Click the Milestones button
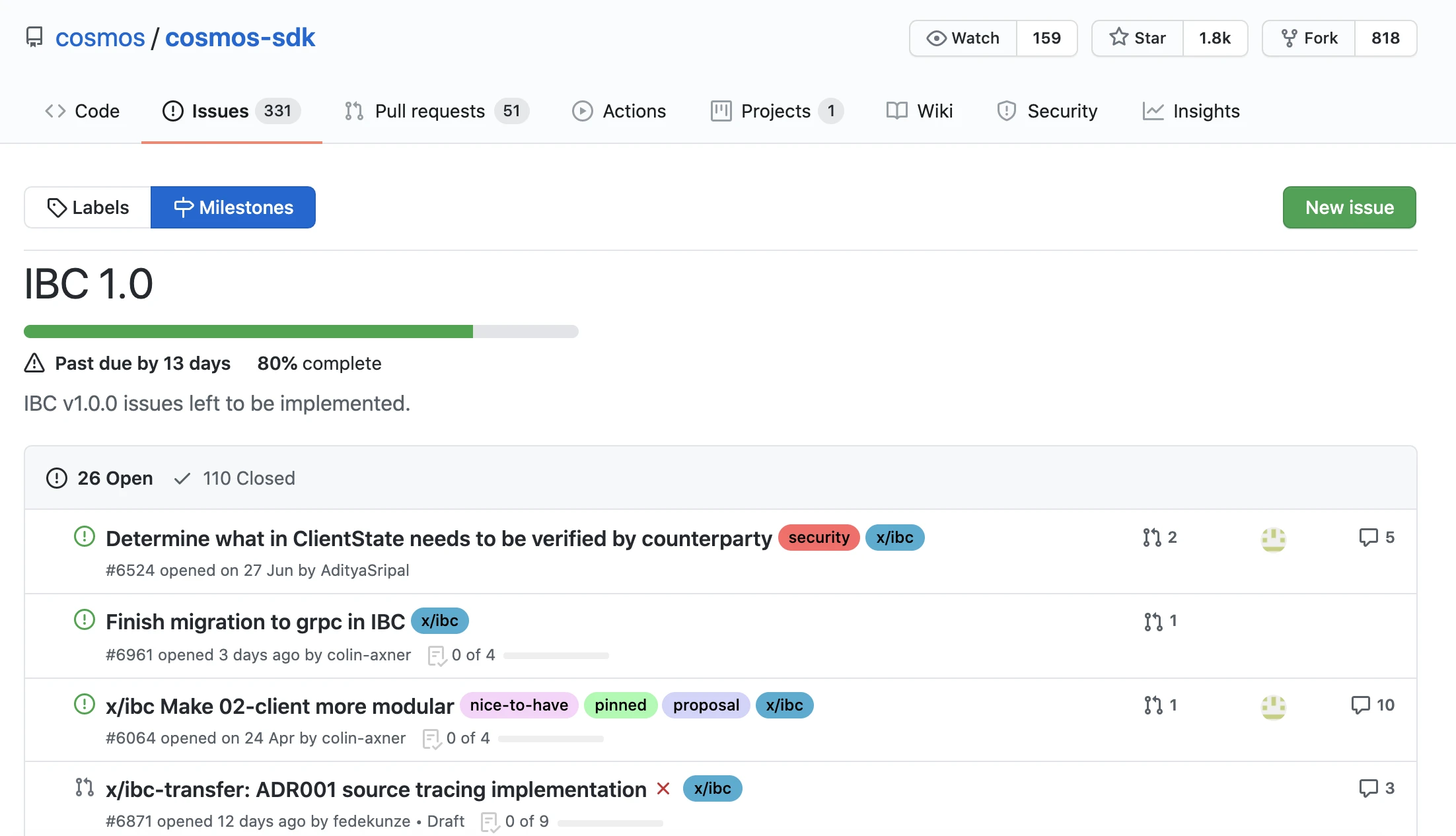Image resolution: width=1456 pixels, height=836 pixels. click(233, 207)
